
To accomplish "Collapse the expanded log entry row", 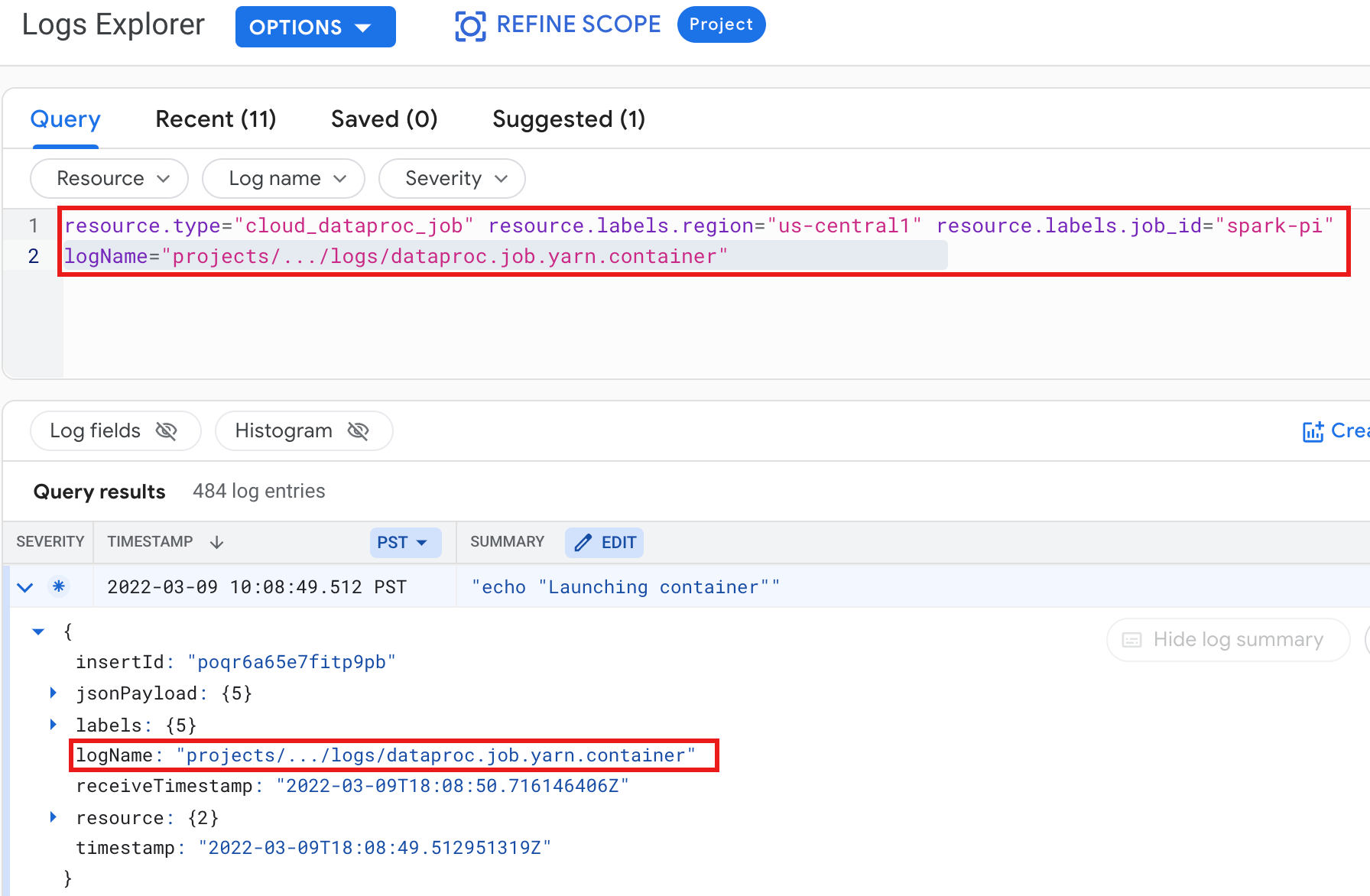I will [25, 587].
